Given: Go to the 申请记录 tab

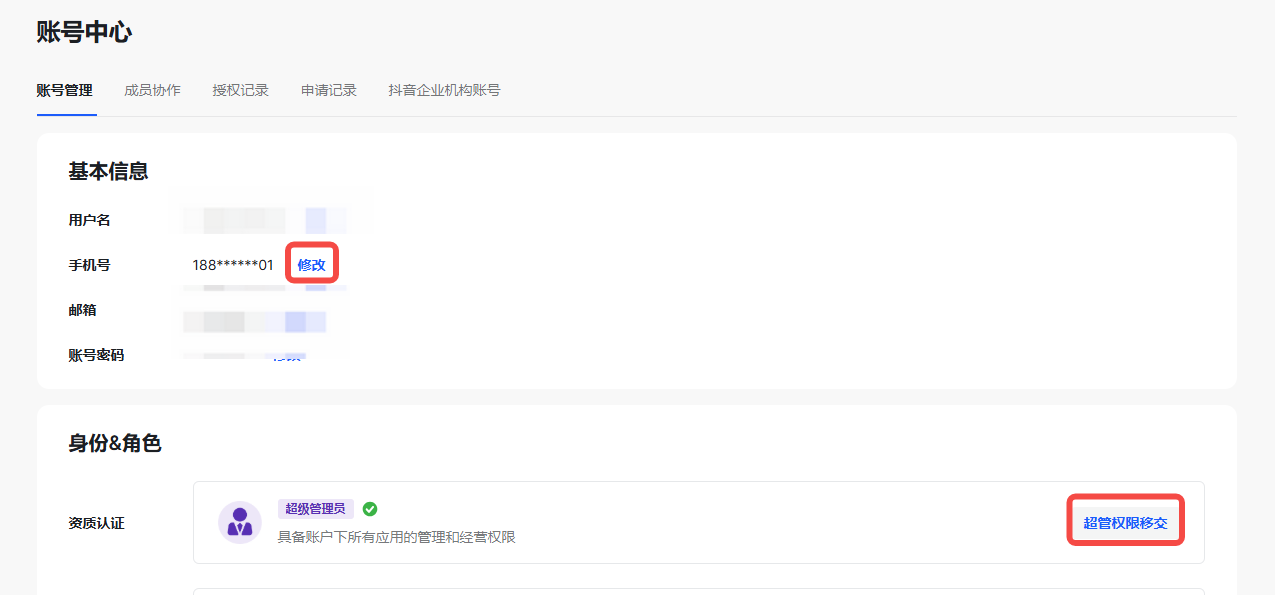Looking at the screenshot, I should click(329, 90).
